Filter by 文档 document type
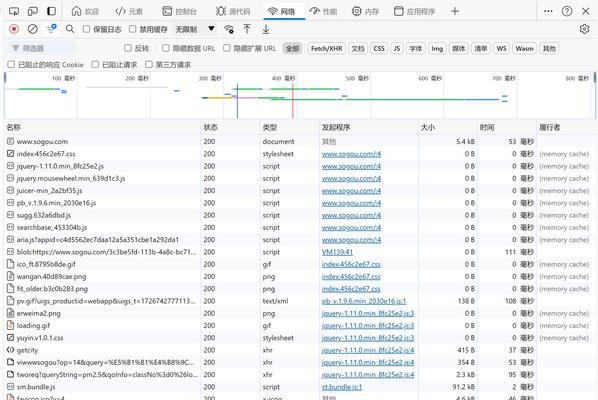This screenshot has width=598, height=400. point(358,48)
